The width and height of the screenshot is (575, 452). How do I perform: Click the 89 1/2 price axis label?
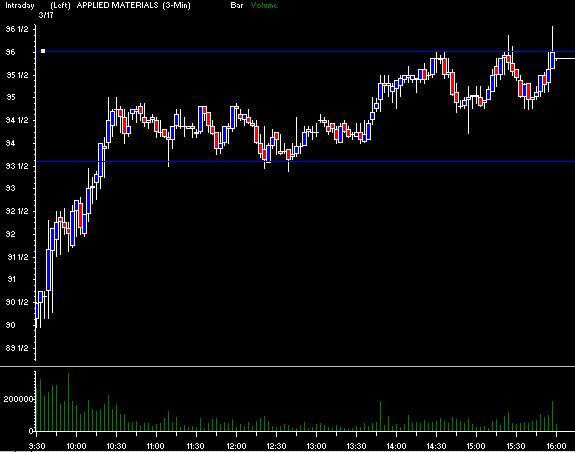pyautogui.click(x=17, y=348)
